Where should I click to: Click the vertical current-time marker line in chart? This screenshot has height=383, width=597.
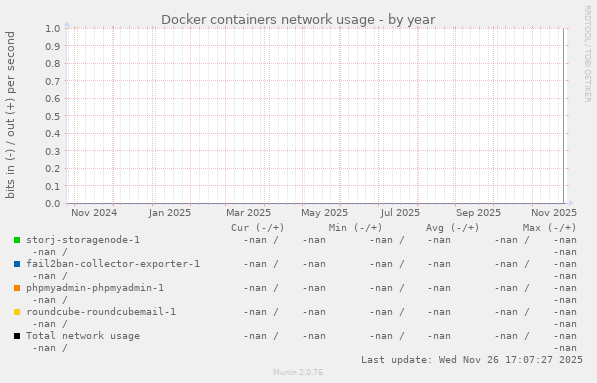[x=563, y=116]
